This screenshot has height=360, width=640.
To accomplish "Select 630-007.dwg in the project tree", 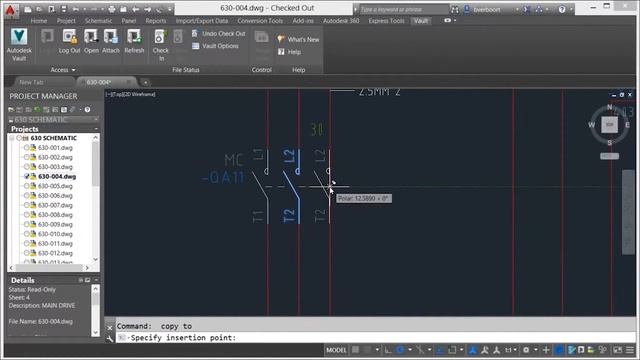I will click(x=55, y=205).
